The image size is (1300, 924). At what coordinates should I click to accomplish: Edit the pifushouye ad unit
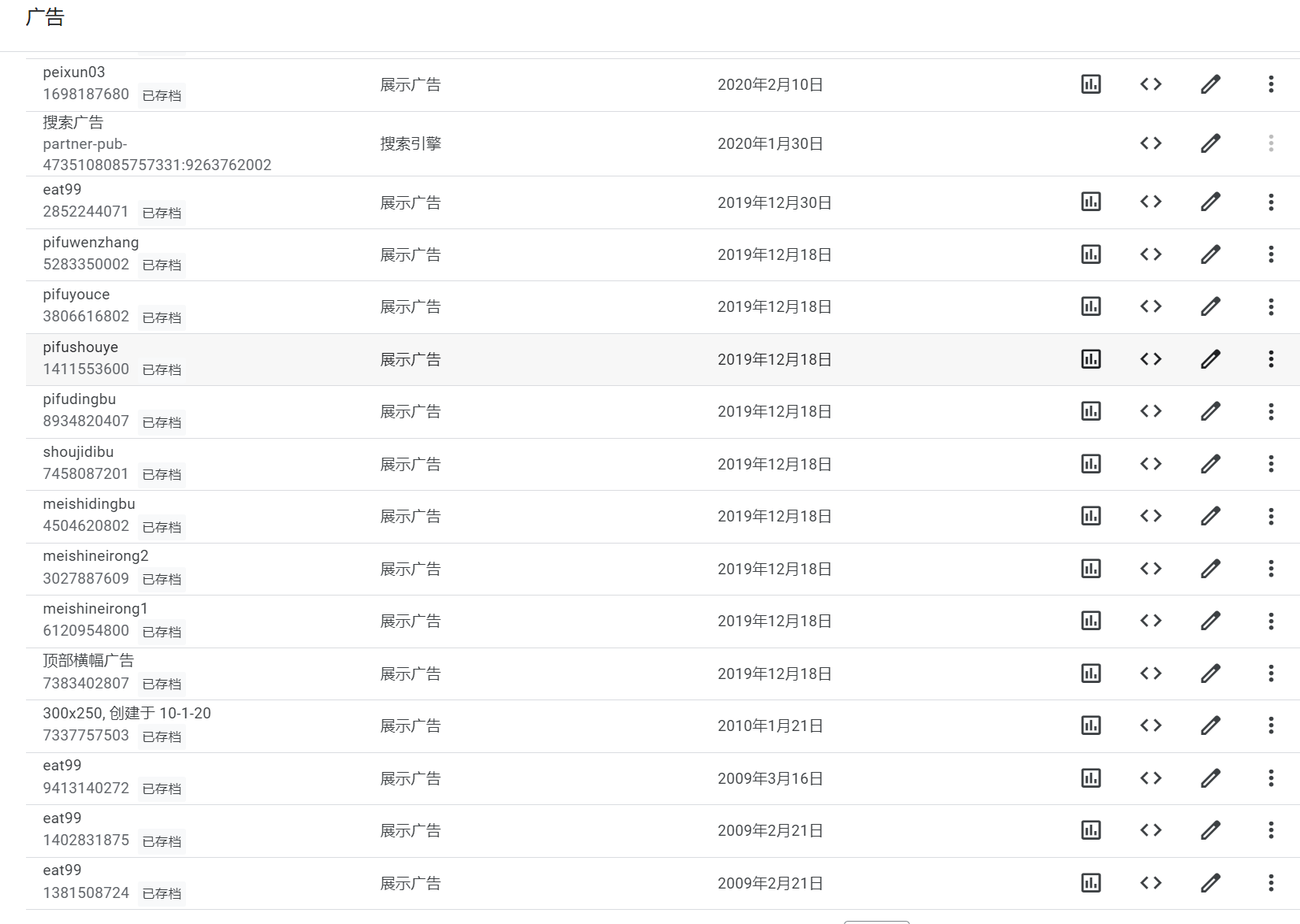1210,359
